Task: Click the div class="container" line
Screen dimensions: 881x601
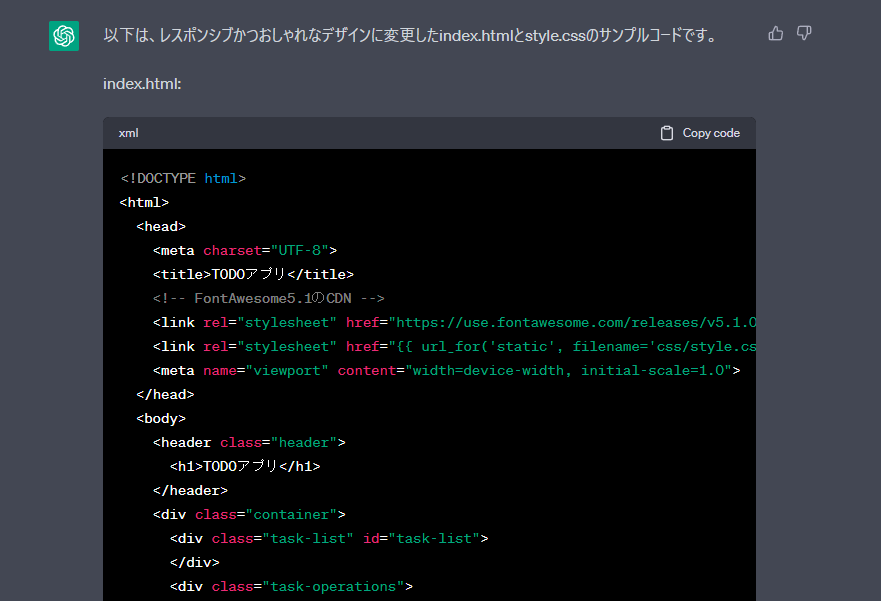Action: tap(249, 515)
